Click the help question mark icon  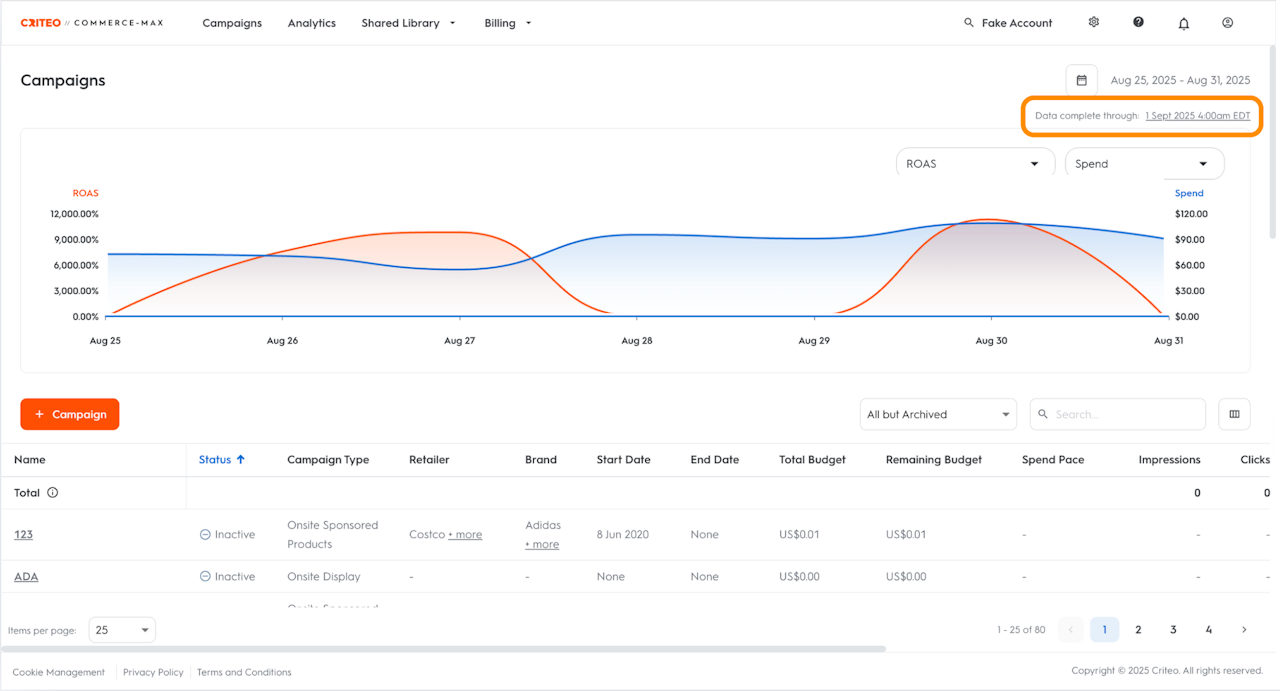1138,22
